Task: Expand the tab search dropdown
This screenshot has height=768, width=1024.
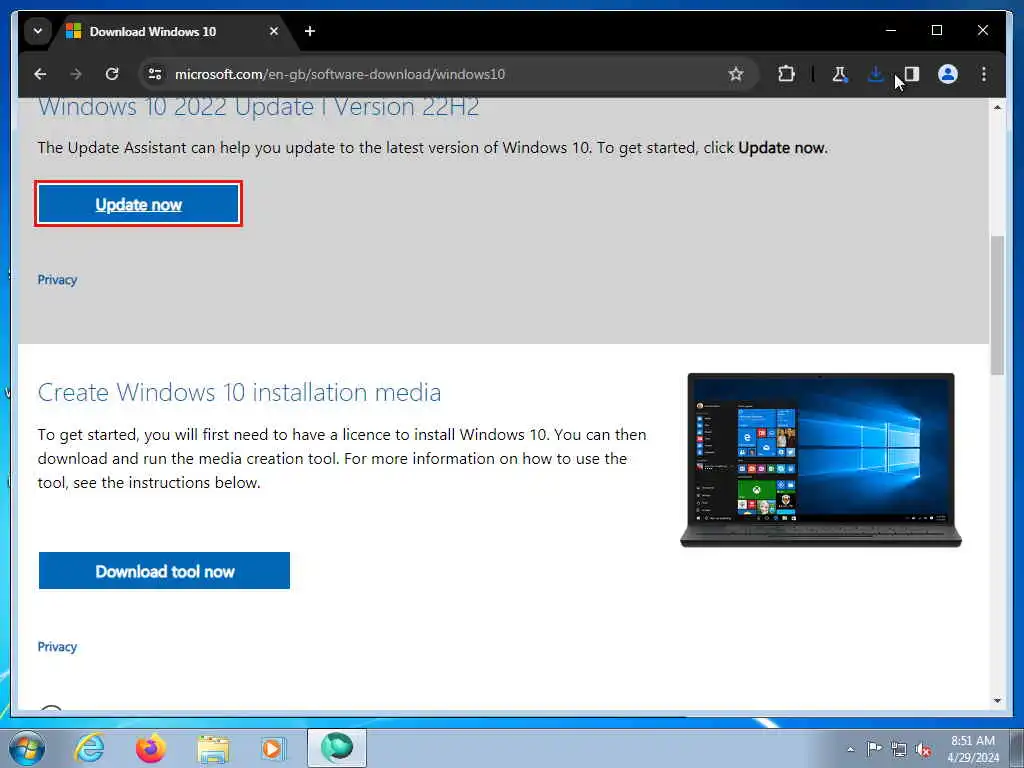Action: (38, 31)
